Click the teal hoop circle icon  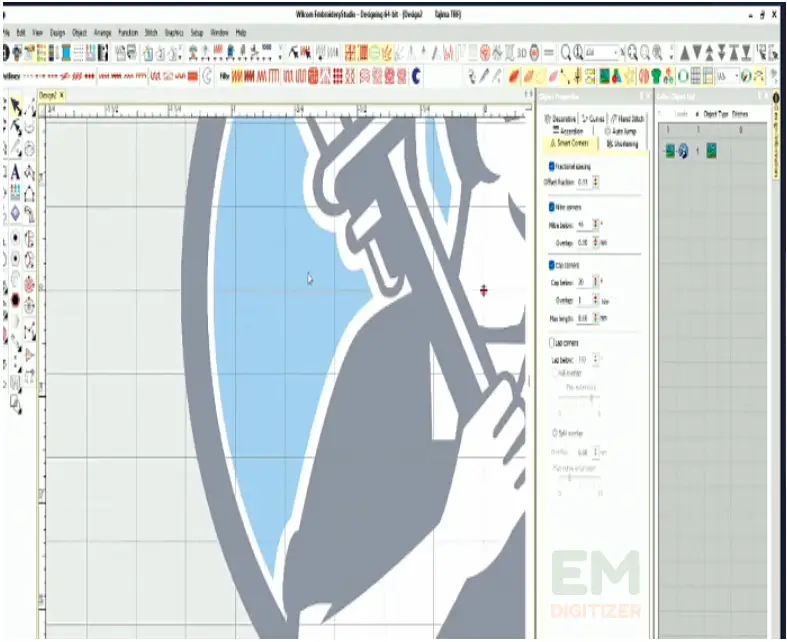(x=683, y=76)
